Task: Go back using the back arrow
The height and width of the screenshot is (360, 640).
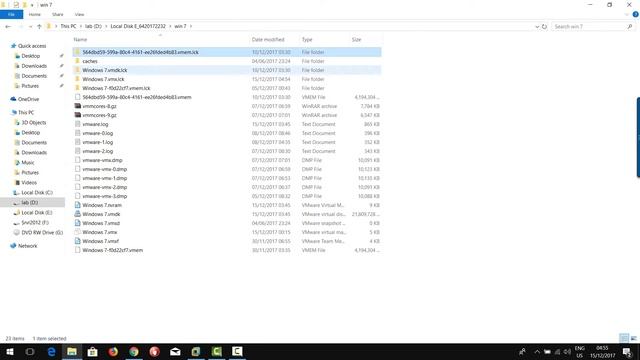Action: point(8,27)
